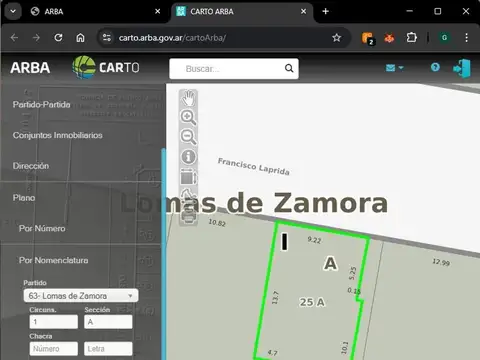Click the browser forward arrow
The image size is (480, 360).
(x=36, y=38)
